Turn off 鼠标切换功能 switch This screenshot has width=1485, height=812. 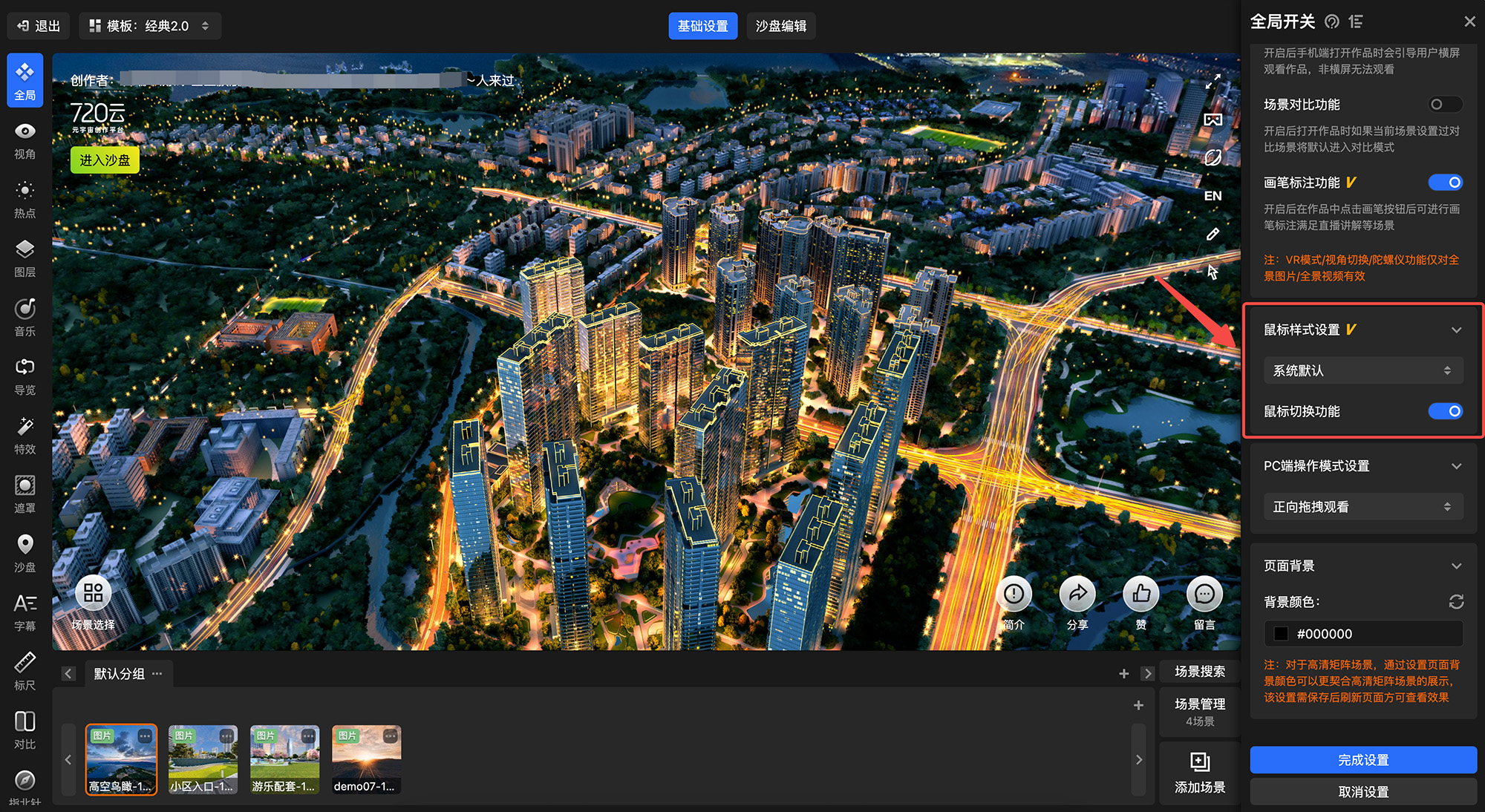point(1445,411)
